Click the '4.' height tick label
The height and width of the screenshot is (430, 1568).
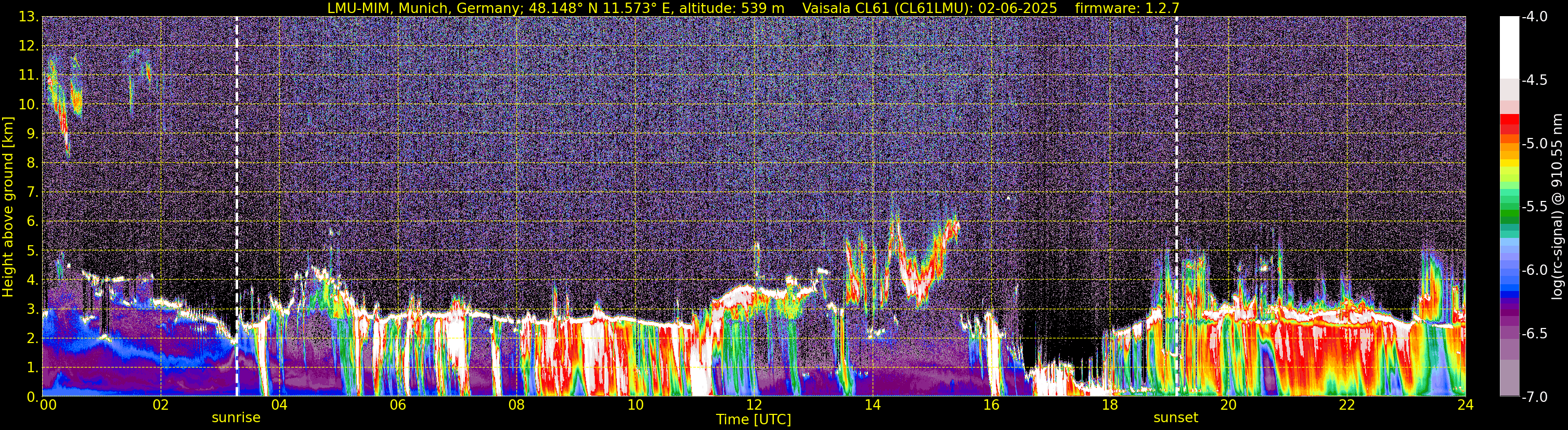tap(32, 280)
